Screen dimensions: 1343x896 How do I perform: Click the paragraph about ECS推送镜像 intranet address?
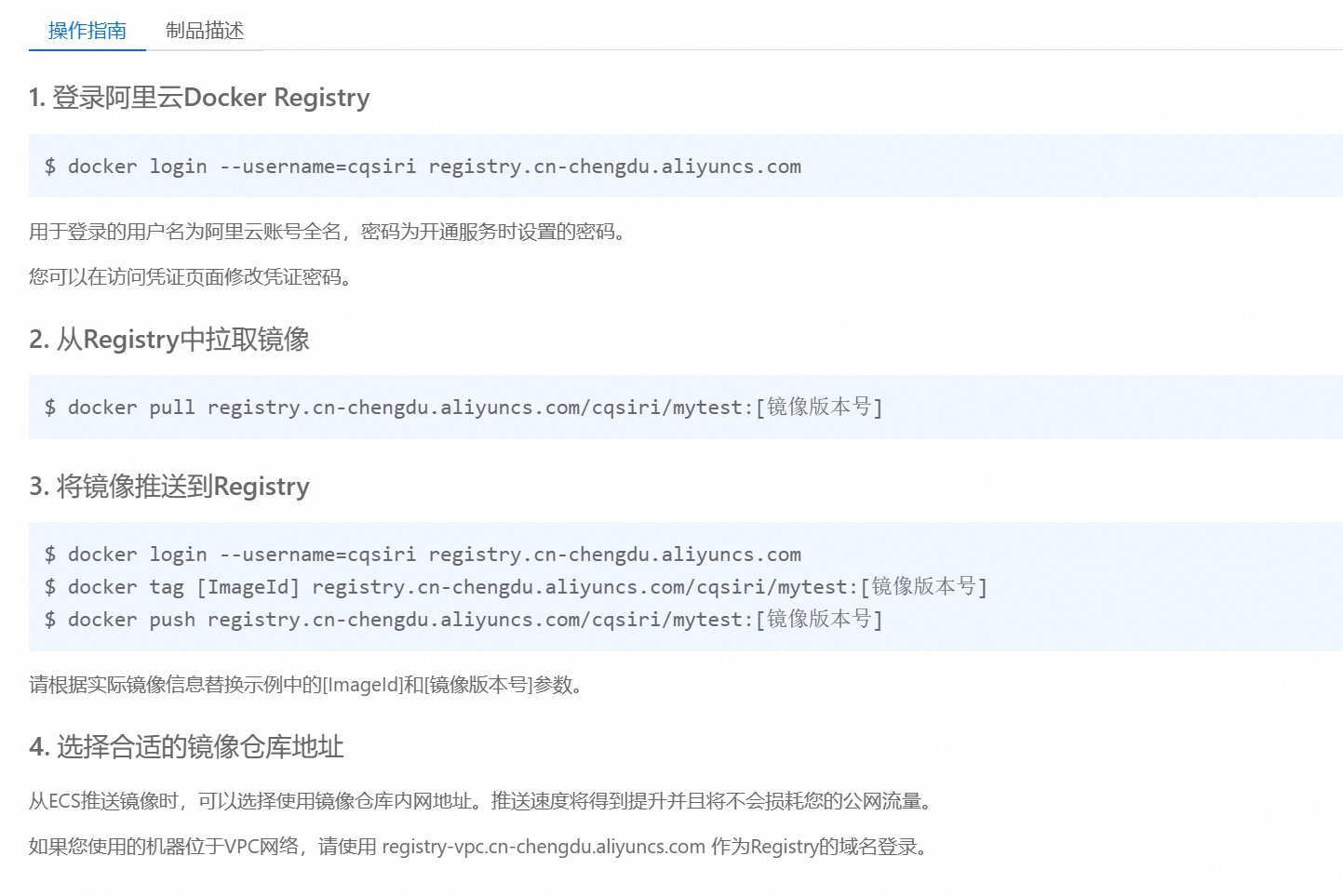pos(480,801)
